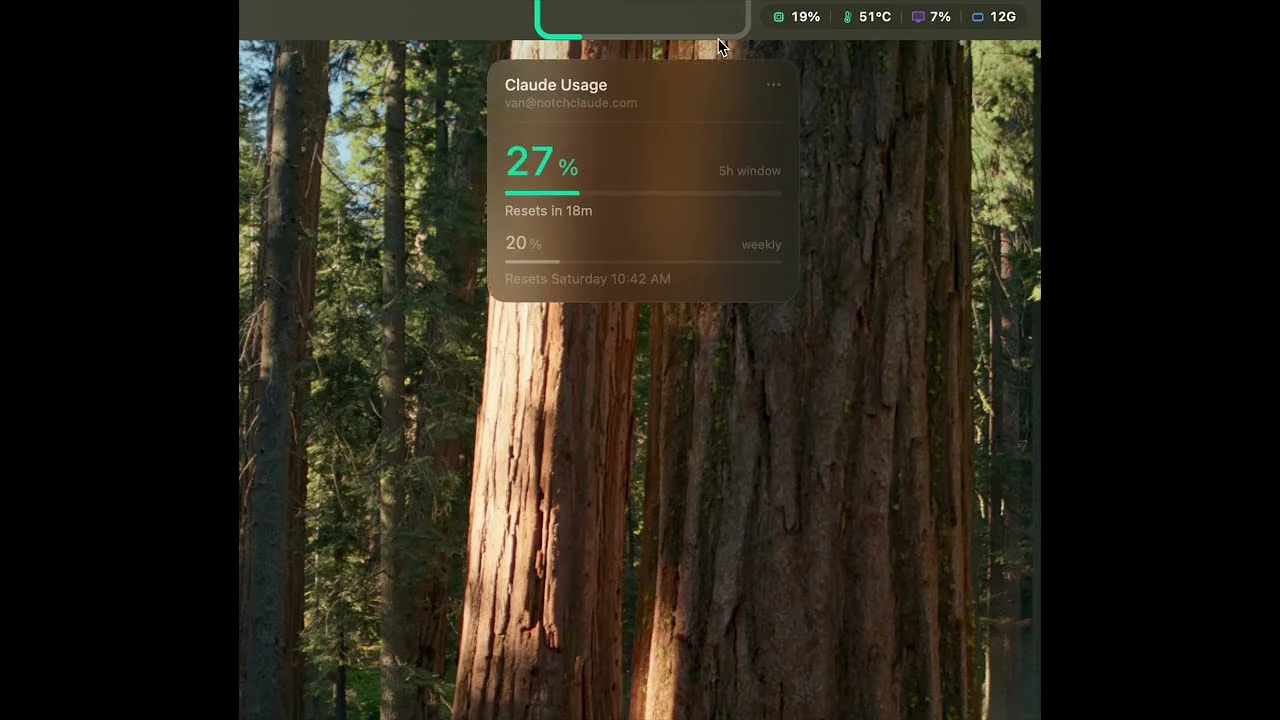Click the memory icon showing 12G

coord(978,17)
